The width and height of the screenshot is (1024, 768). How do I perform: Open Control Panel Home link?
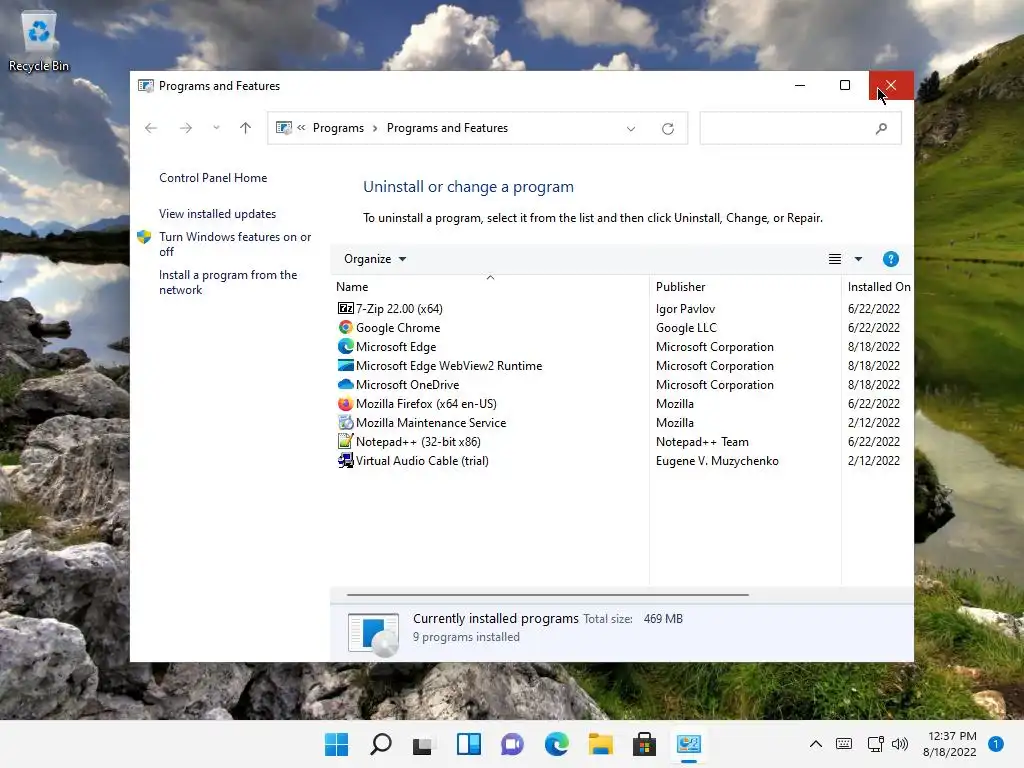pos(213,178)
